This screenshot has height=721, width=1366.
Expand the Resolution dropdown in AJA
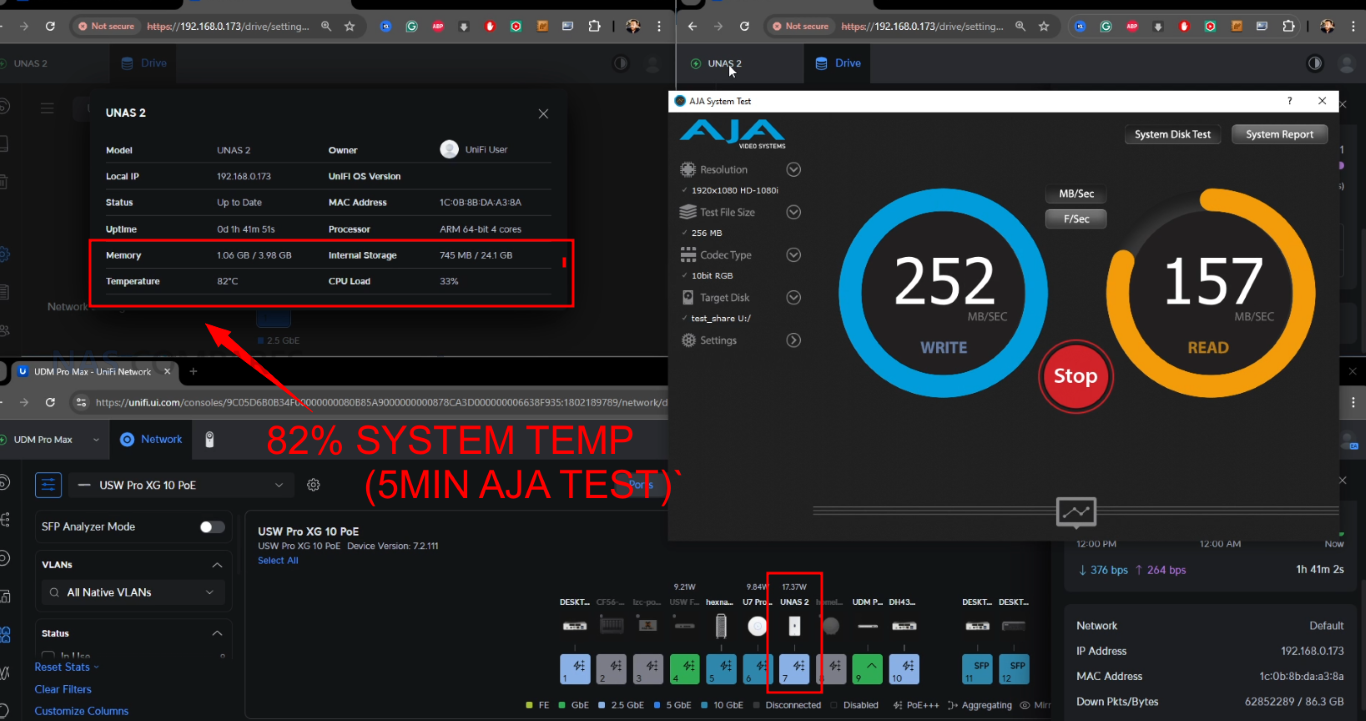click(x=794, y=170)
